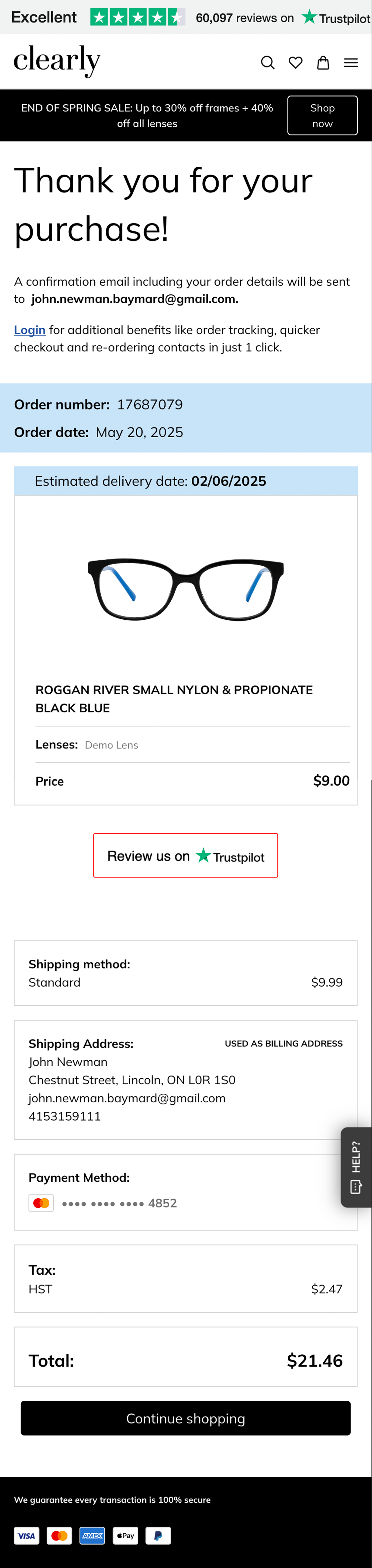Click the Apple Pay icon
This screenshot has width=372, height=1568.
(x=125, y=1535)
